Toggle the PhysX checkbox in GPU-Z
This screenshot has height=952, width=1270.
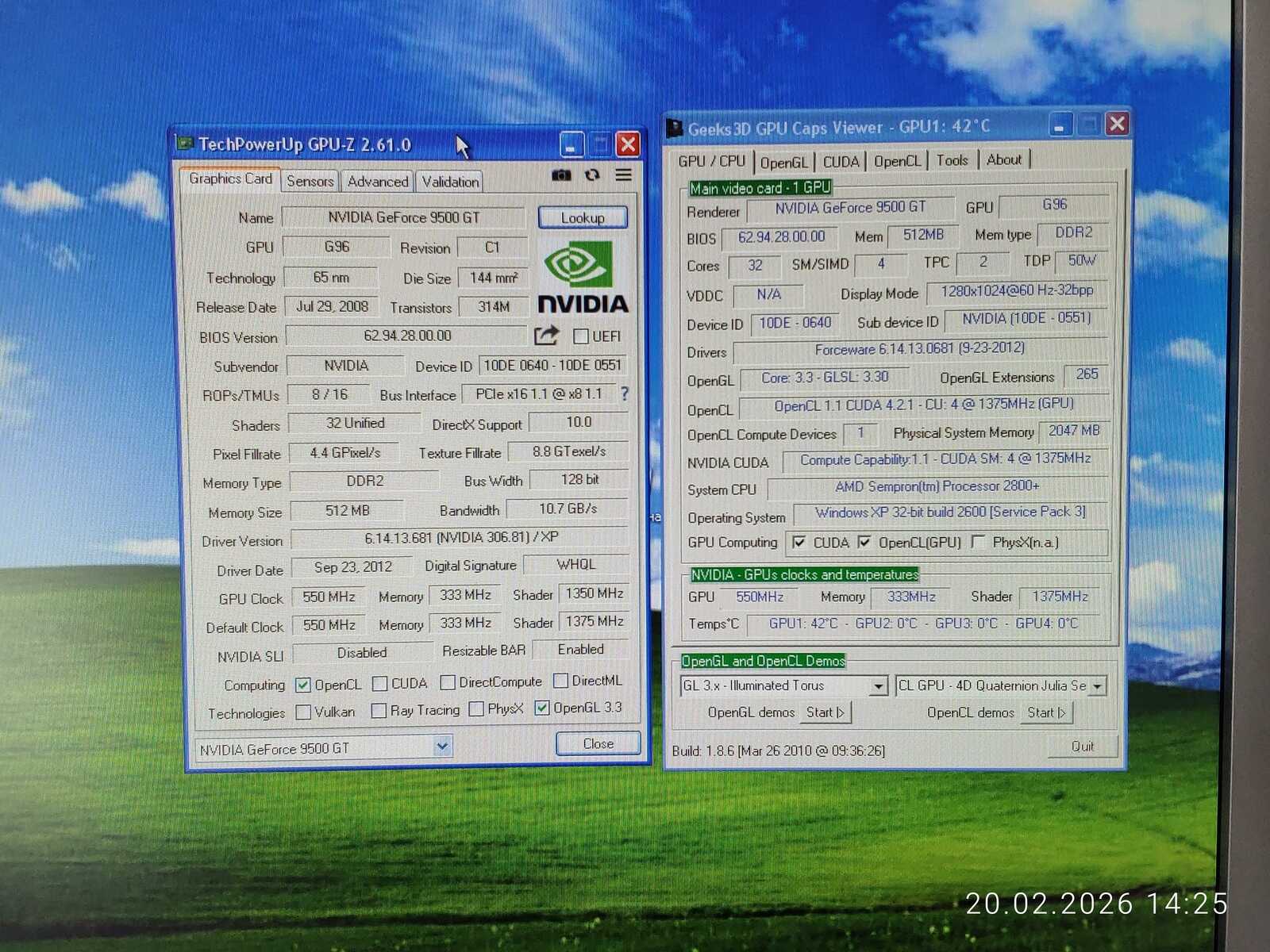pos(476,708)
